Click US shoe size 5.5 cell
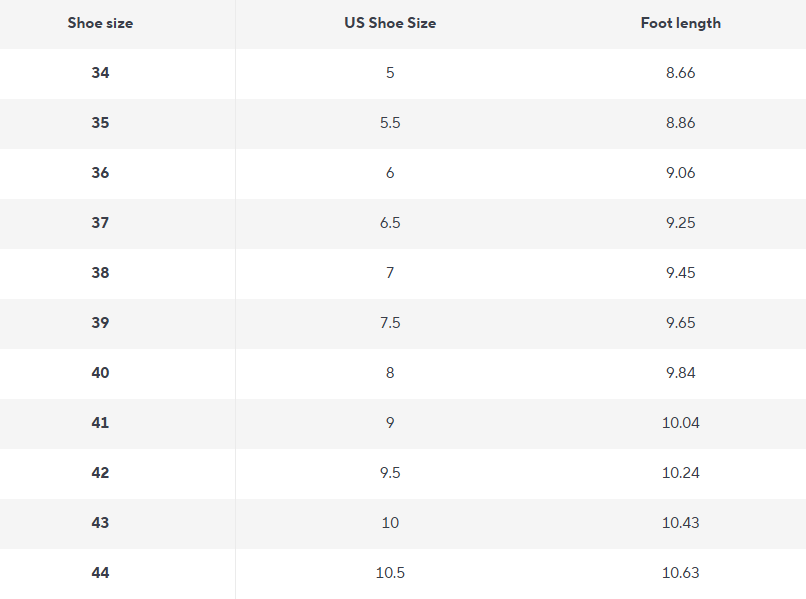806x599 pixels. 390,123
